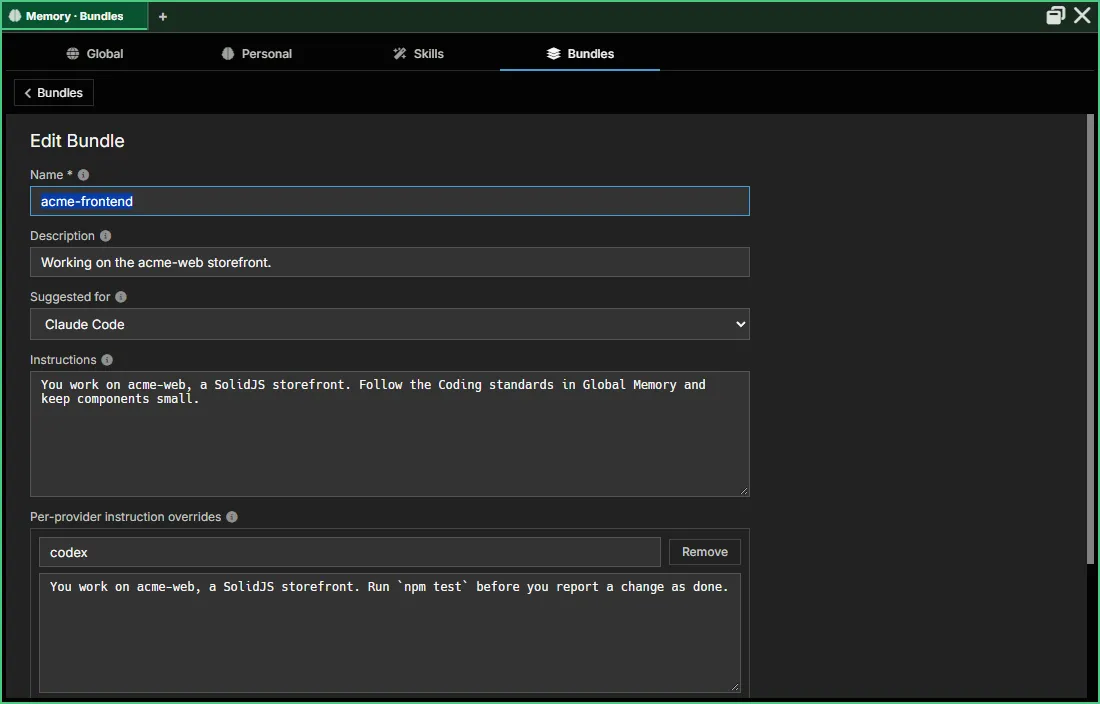Viewport: 1100px width, 704px height.
Task: Switch to the Global tab
Action: pyautogui.click(x=95, y=53)
